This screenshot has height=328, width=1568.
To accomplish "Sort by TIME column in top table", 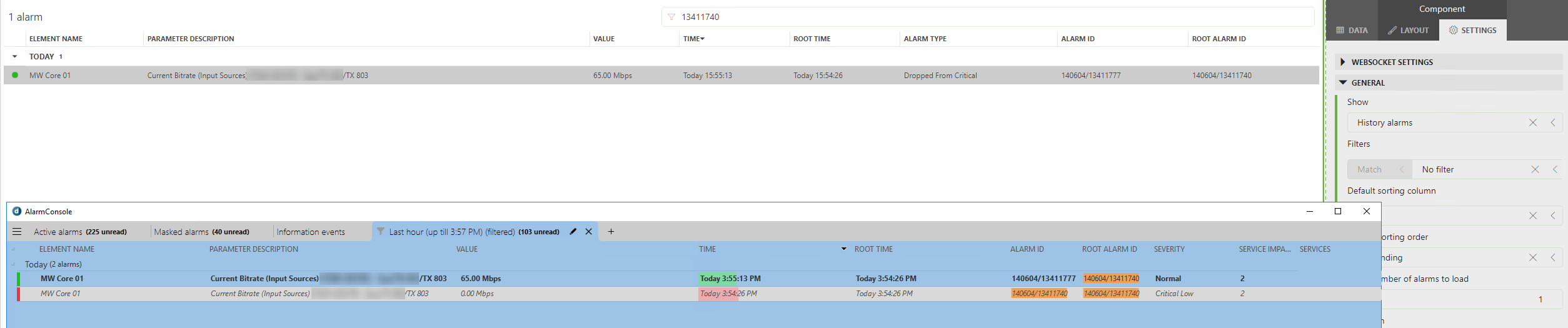I will pos(693,39).
